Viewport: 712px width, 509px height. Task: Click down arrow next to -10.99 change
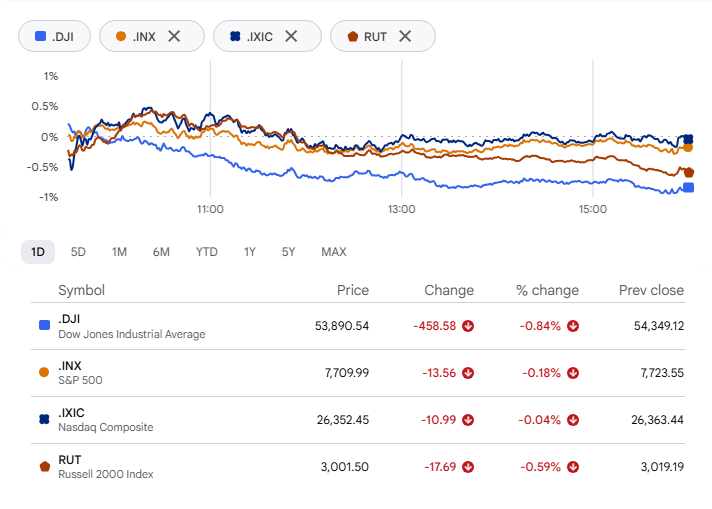(x=468, y=420)
